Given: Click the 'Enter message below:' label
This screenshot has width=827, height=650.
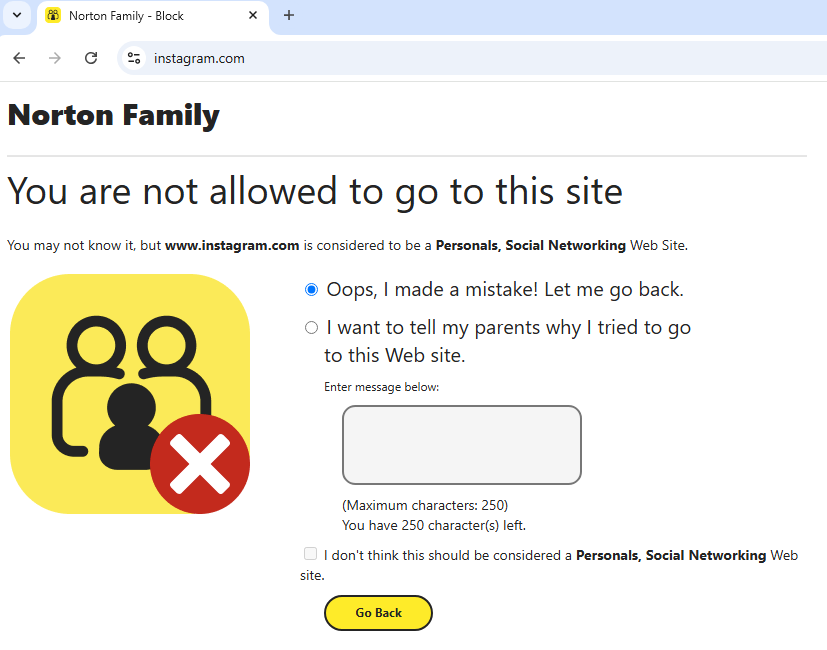Looking at the screenshot, I should [x=381, y=387].
